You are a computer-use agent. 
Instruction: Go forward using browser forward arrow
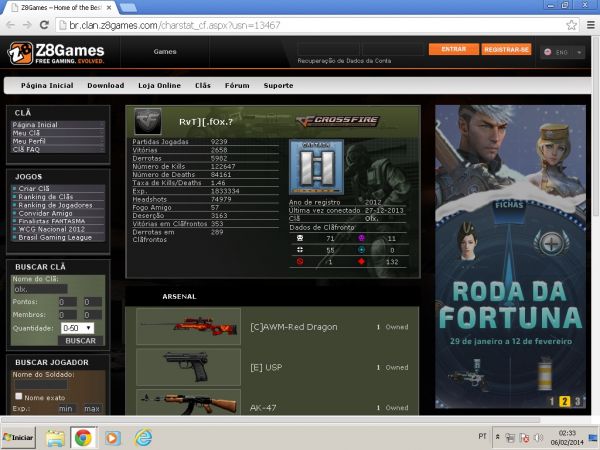pos(27,25)
